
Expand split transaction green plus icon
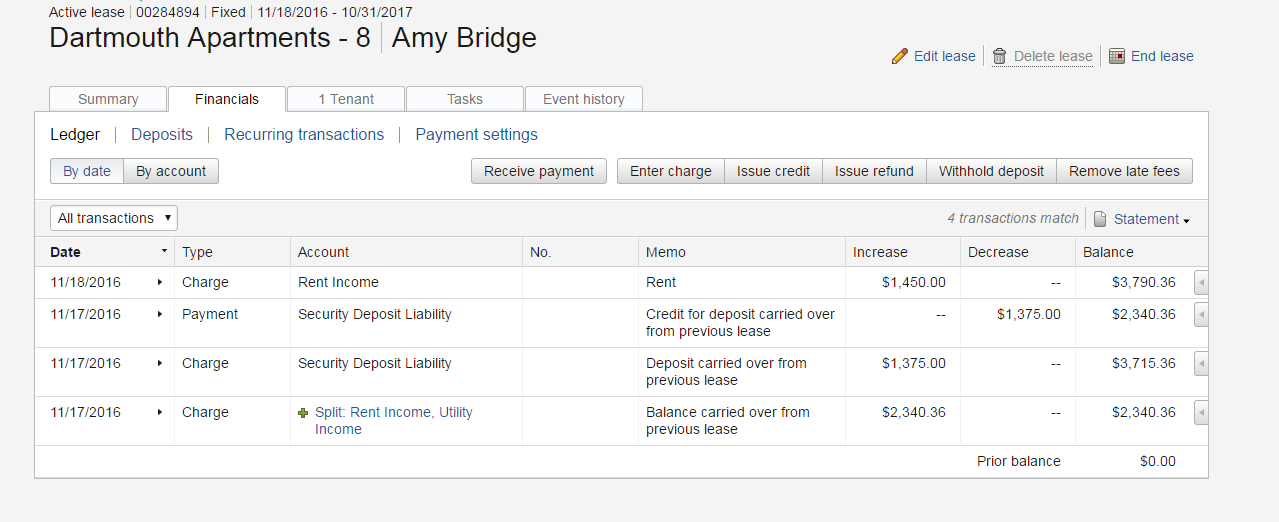click(x=303, y=413)
